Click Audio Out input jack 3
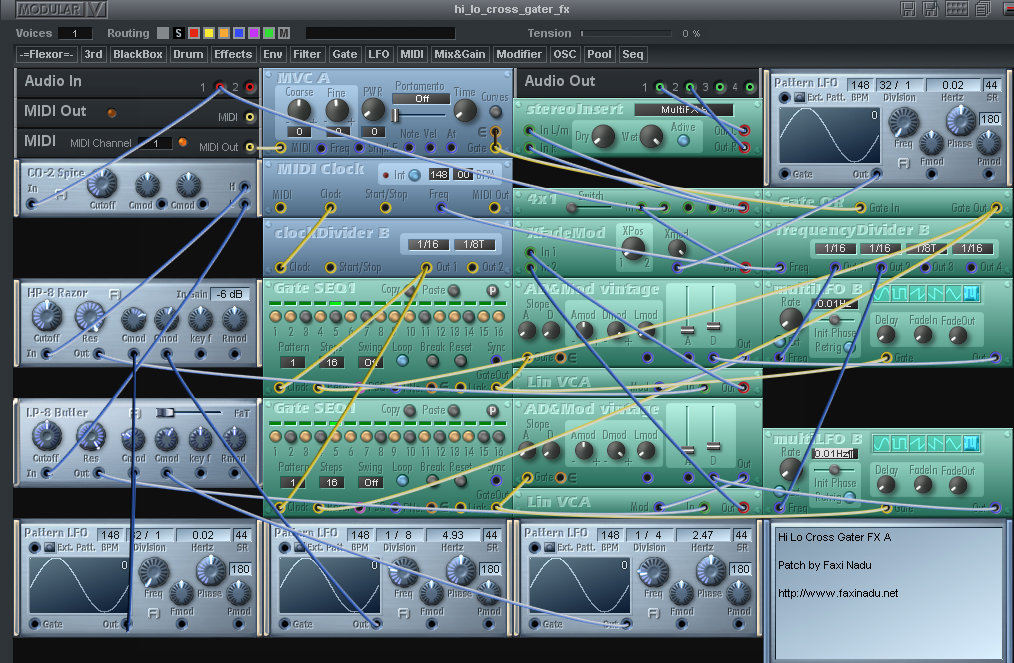This screenshot has height=663, width=1014. (x=720, y=87)
